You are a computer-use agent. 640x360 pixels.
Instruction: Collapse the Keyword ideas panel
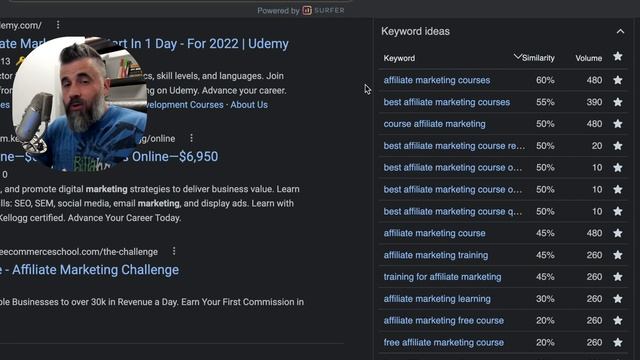[620, 31]
